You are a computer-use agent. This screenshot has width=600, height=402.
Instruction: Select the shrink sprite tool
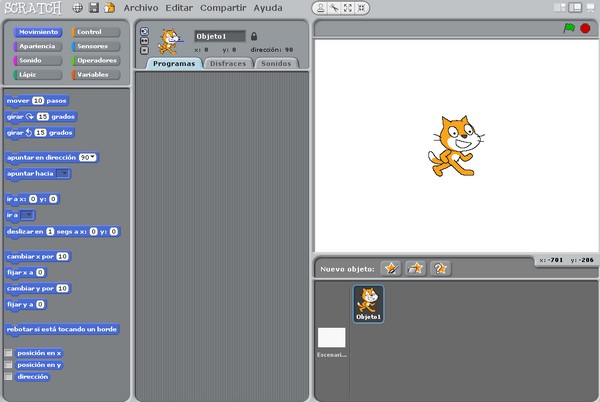coord(361,8)
